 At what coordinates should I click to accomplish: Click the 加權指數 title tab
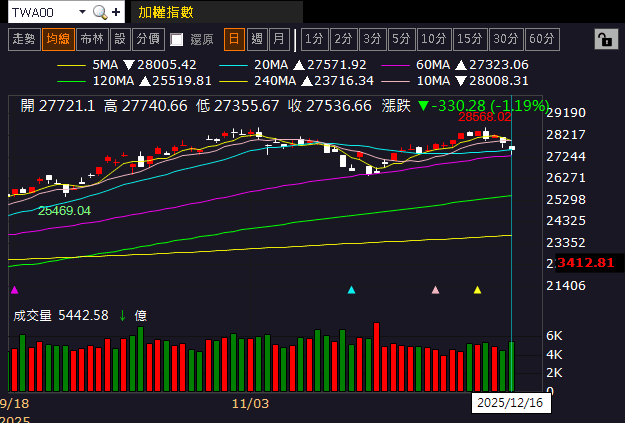(216, 12)
